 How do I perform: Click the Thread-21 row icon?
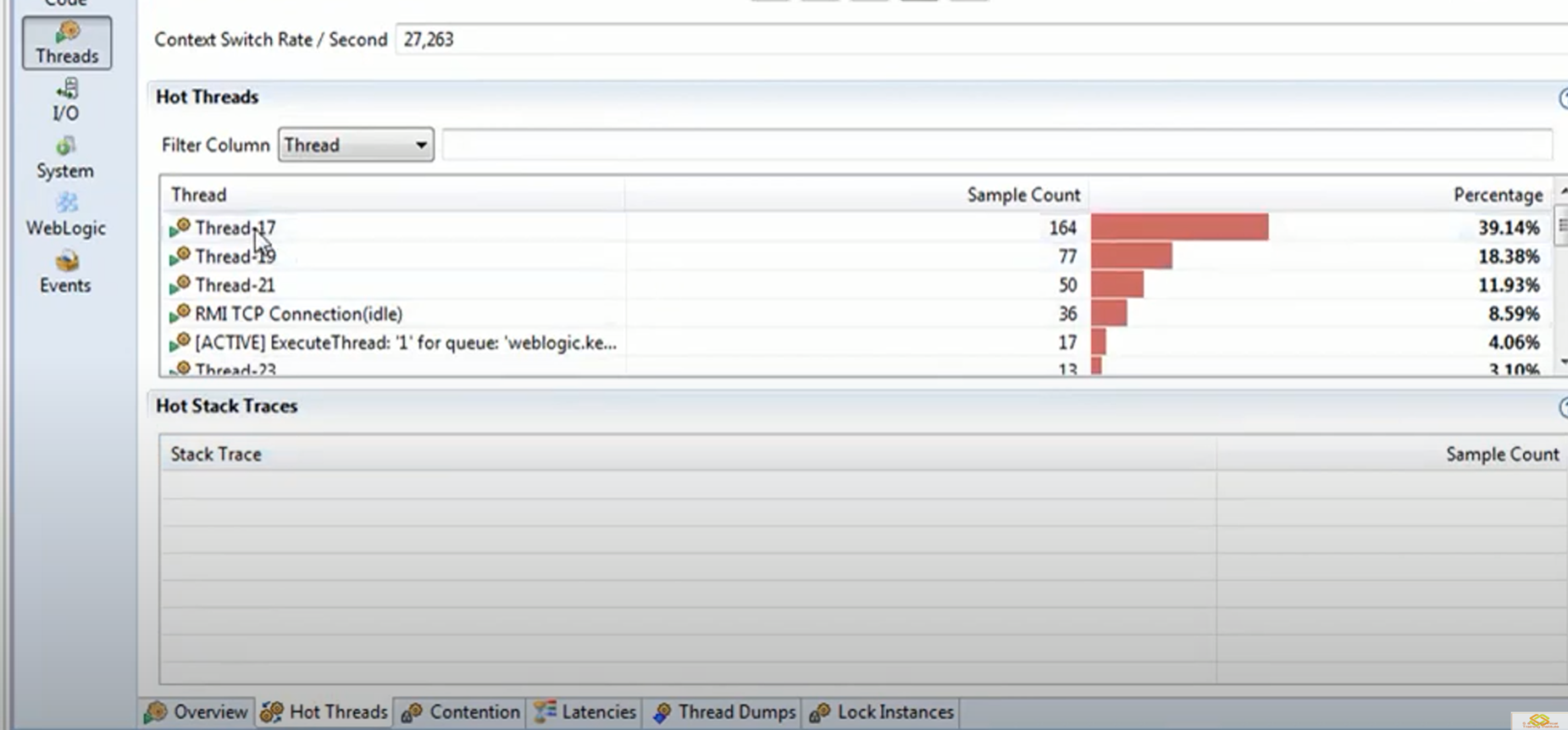pyautogui.click(x=180, y=285)
